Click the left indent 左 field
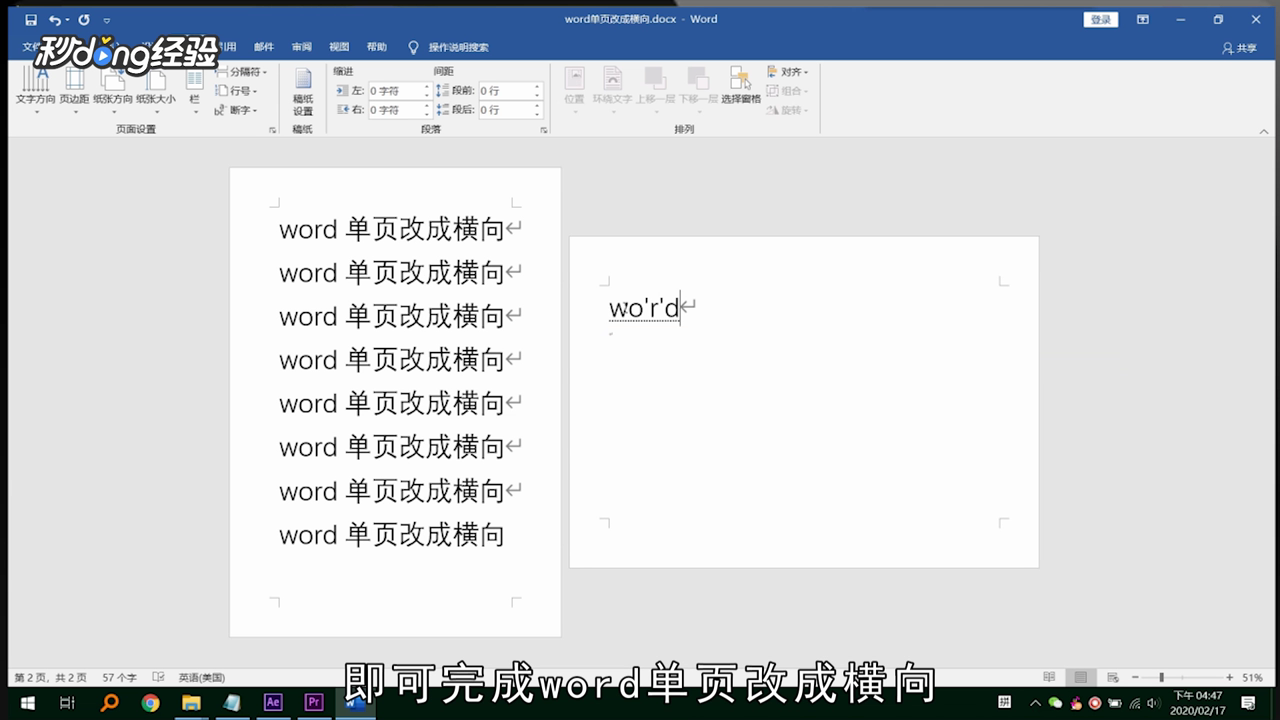The width and height of the screenshot is (1280, 720). 399,91
